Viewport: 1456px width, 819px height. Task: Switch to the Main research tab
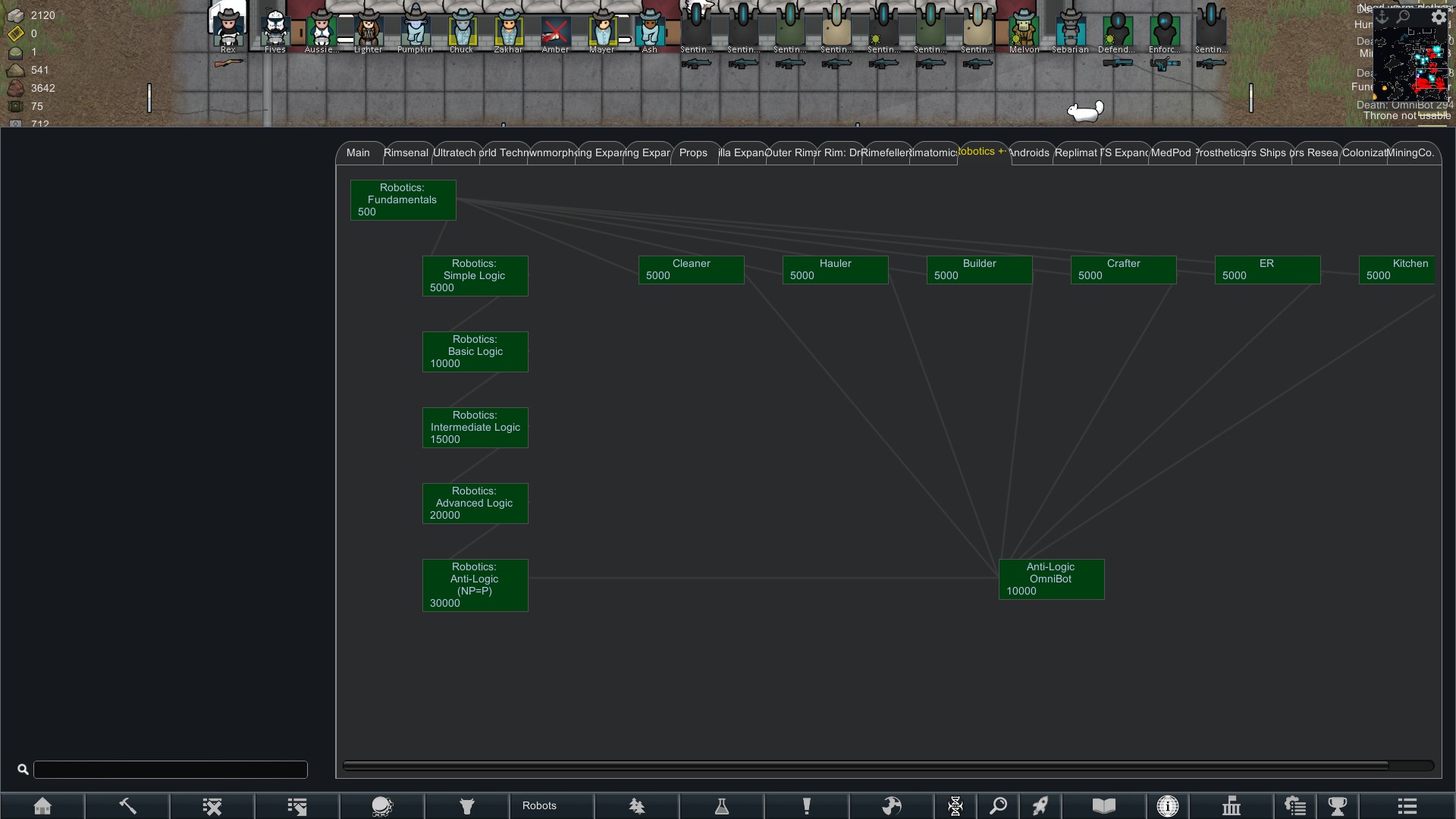[358, 152]
